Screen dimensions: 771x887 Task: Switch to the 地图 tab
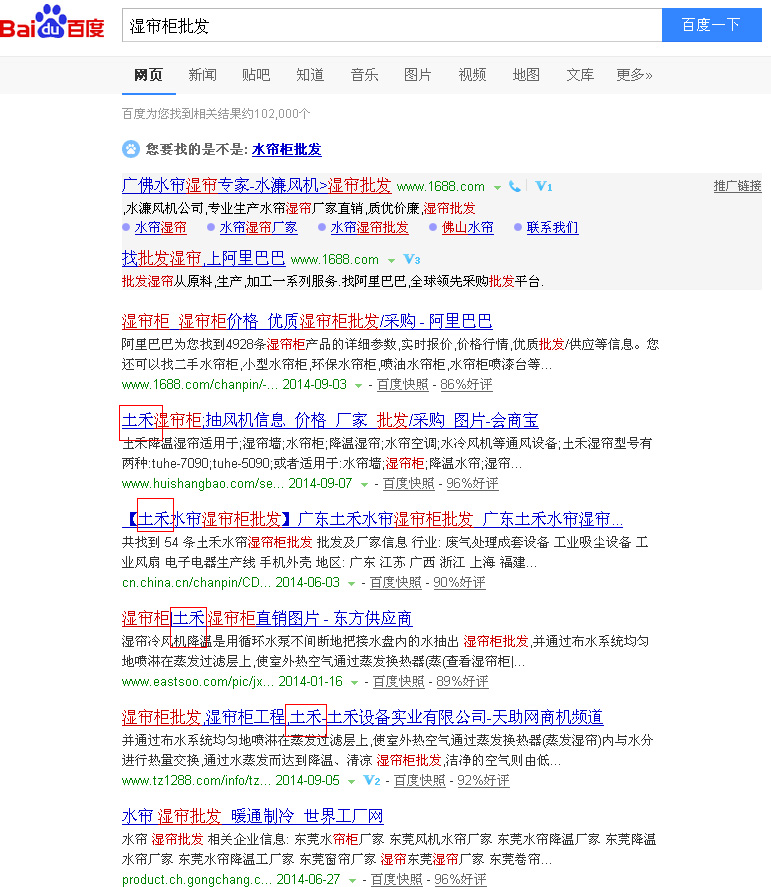point(526,75)
